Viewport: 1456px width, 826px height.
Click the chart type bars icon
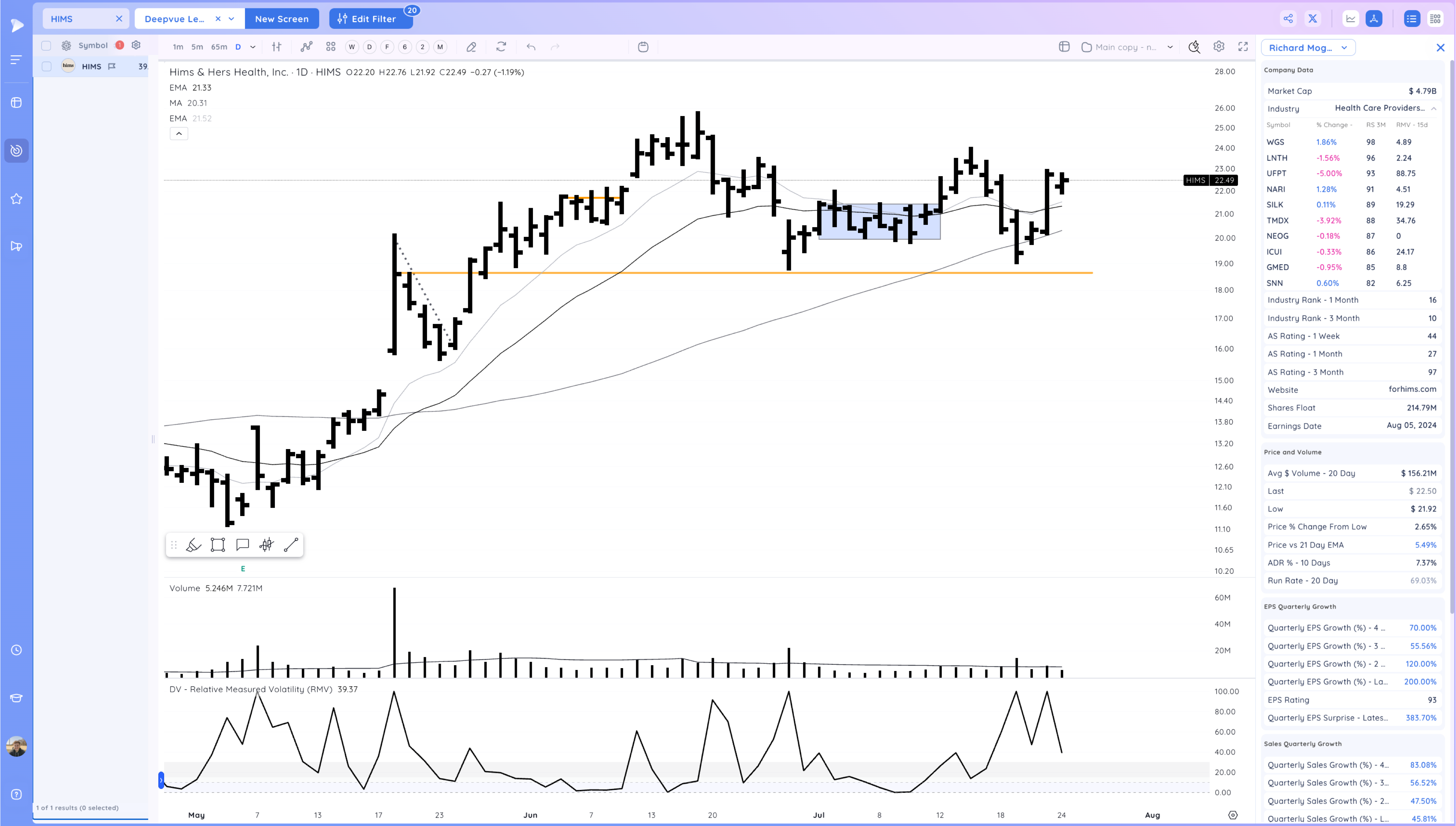pos(276,47)
